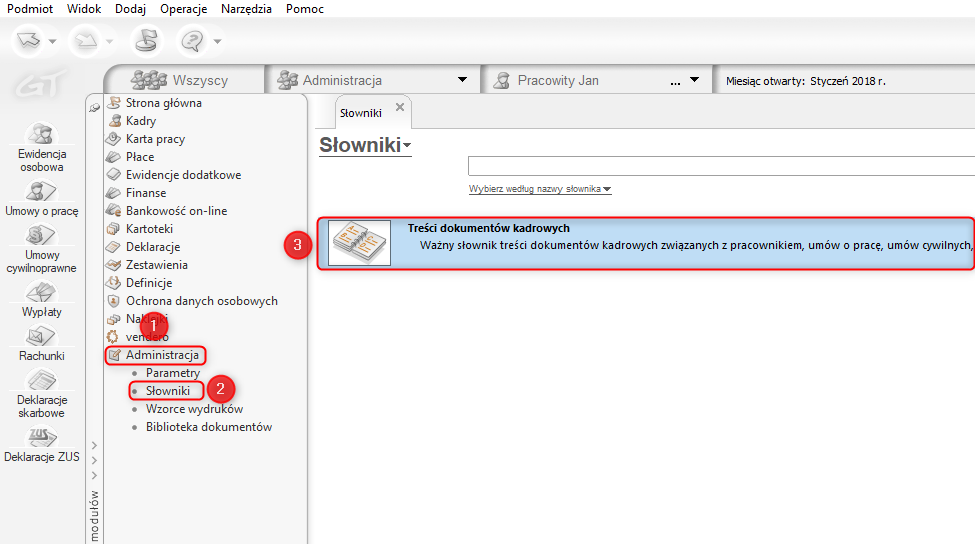The image size is (975, 544).
Task: Click the help question mark icon
Action: tap(192, 41)
